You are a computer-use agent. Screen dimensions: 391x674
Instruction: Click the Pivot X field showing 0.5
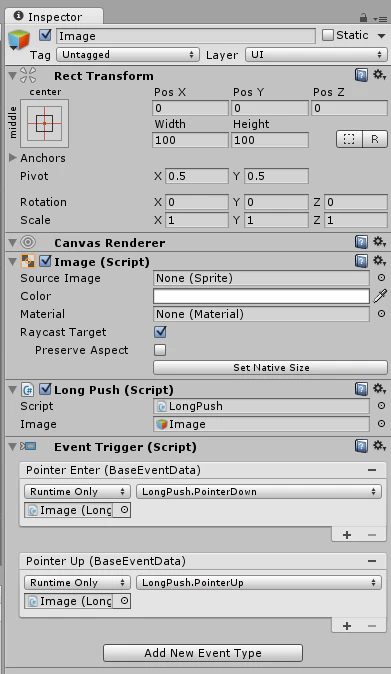point(197,176)
